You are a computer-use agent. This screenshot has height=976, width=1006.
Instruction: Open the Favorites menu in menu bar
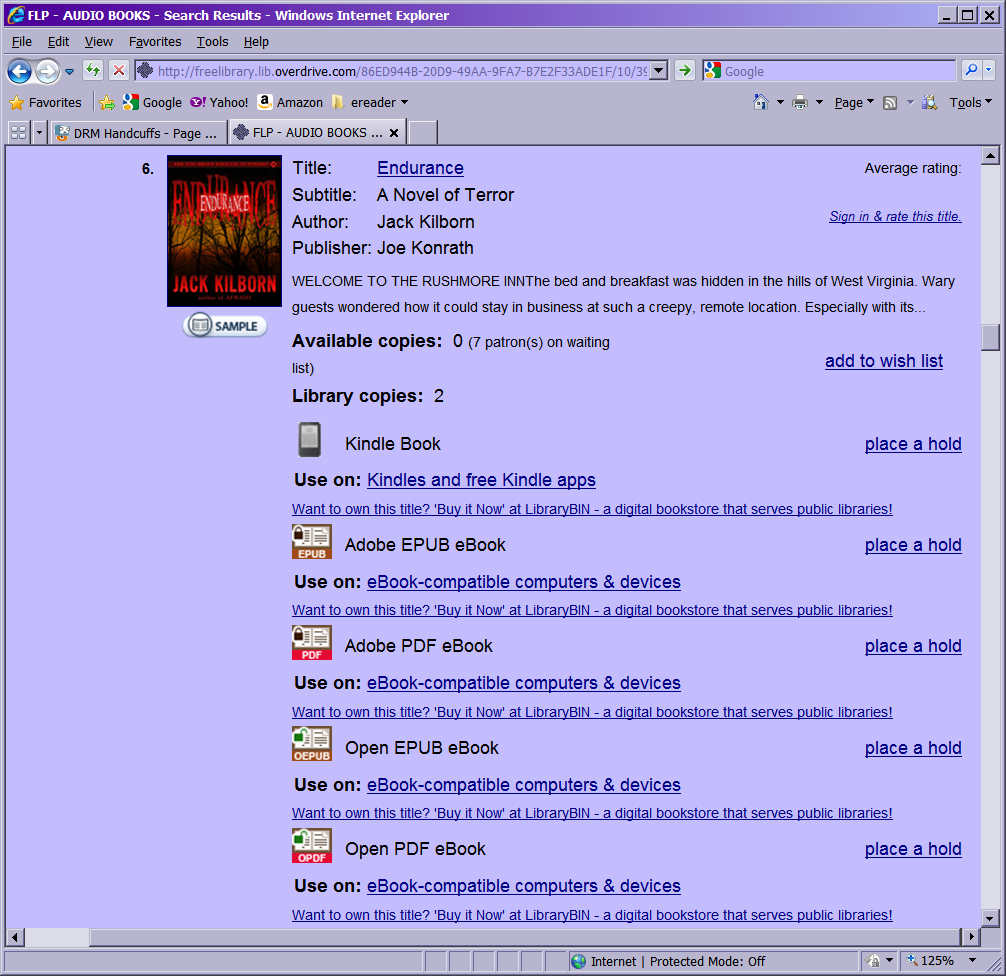pos(155,42)
